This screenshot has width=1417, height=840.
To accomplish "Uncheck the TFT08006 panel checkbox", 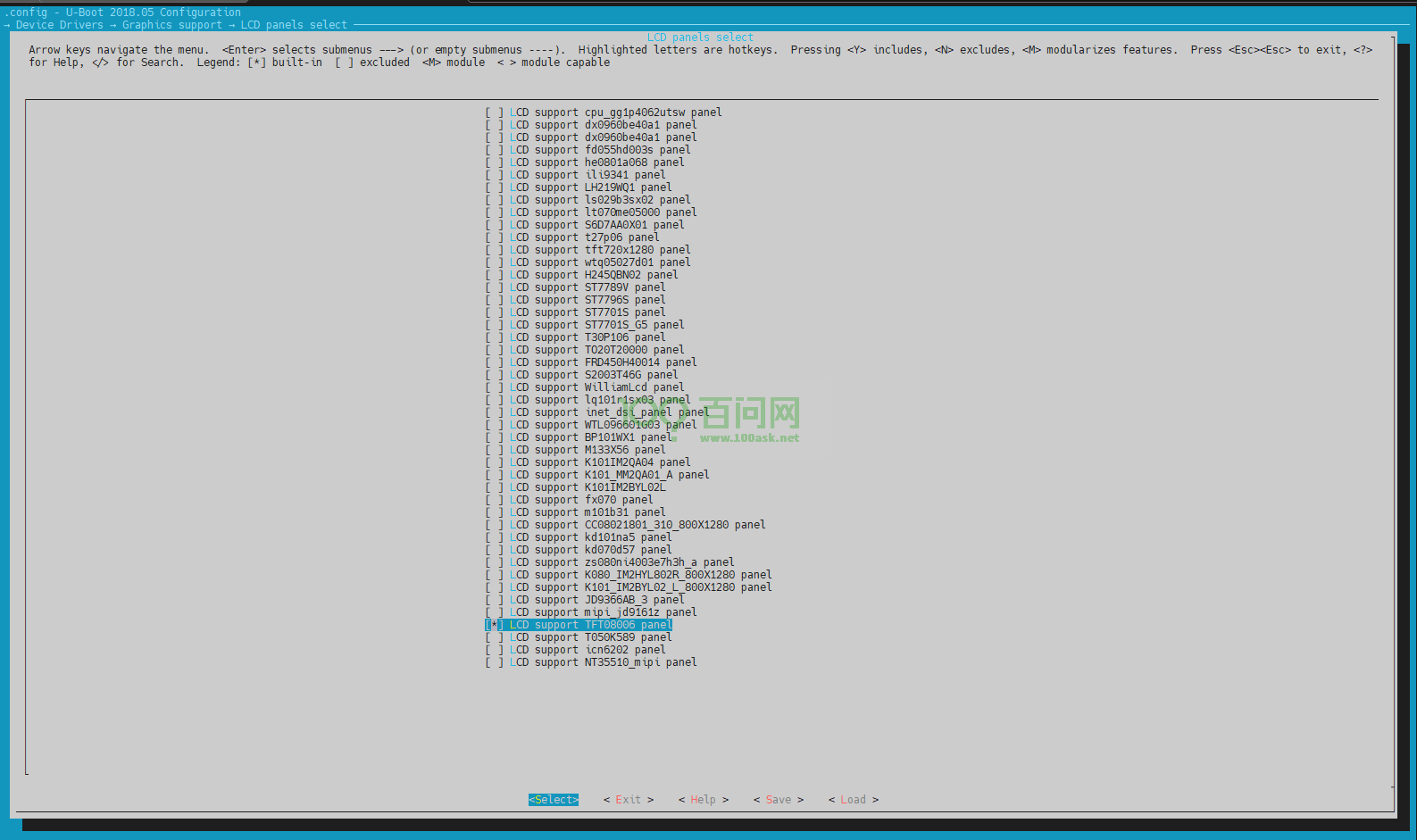I will (x=494, y=625).
